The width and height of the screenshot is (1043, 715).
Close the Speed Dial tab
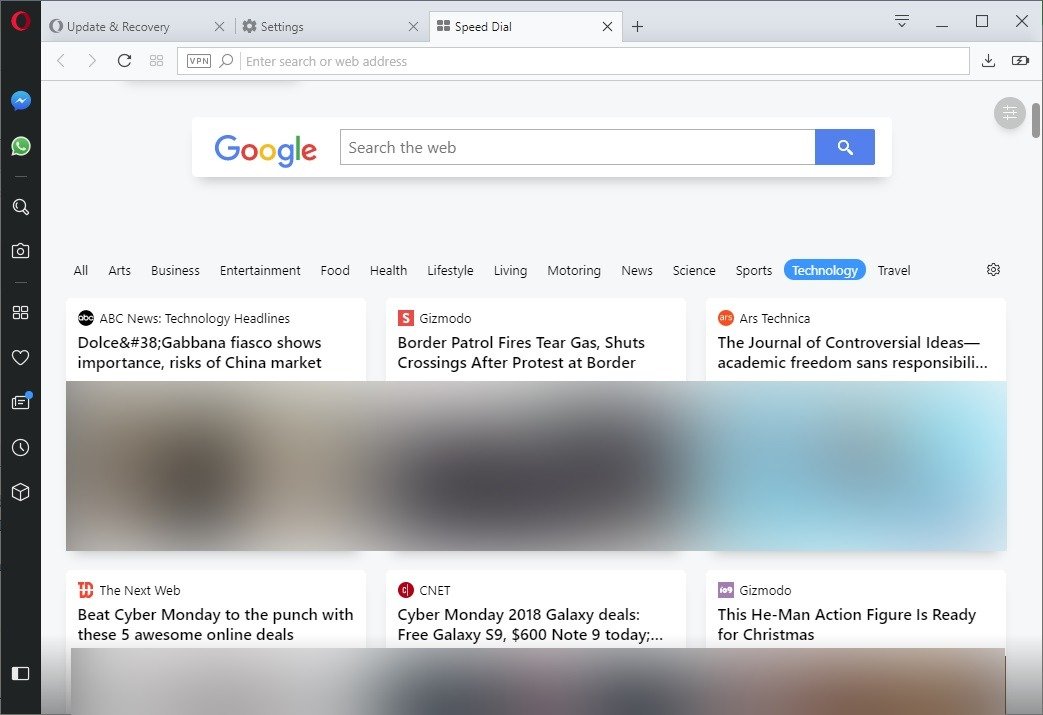[x=607, y=27]
